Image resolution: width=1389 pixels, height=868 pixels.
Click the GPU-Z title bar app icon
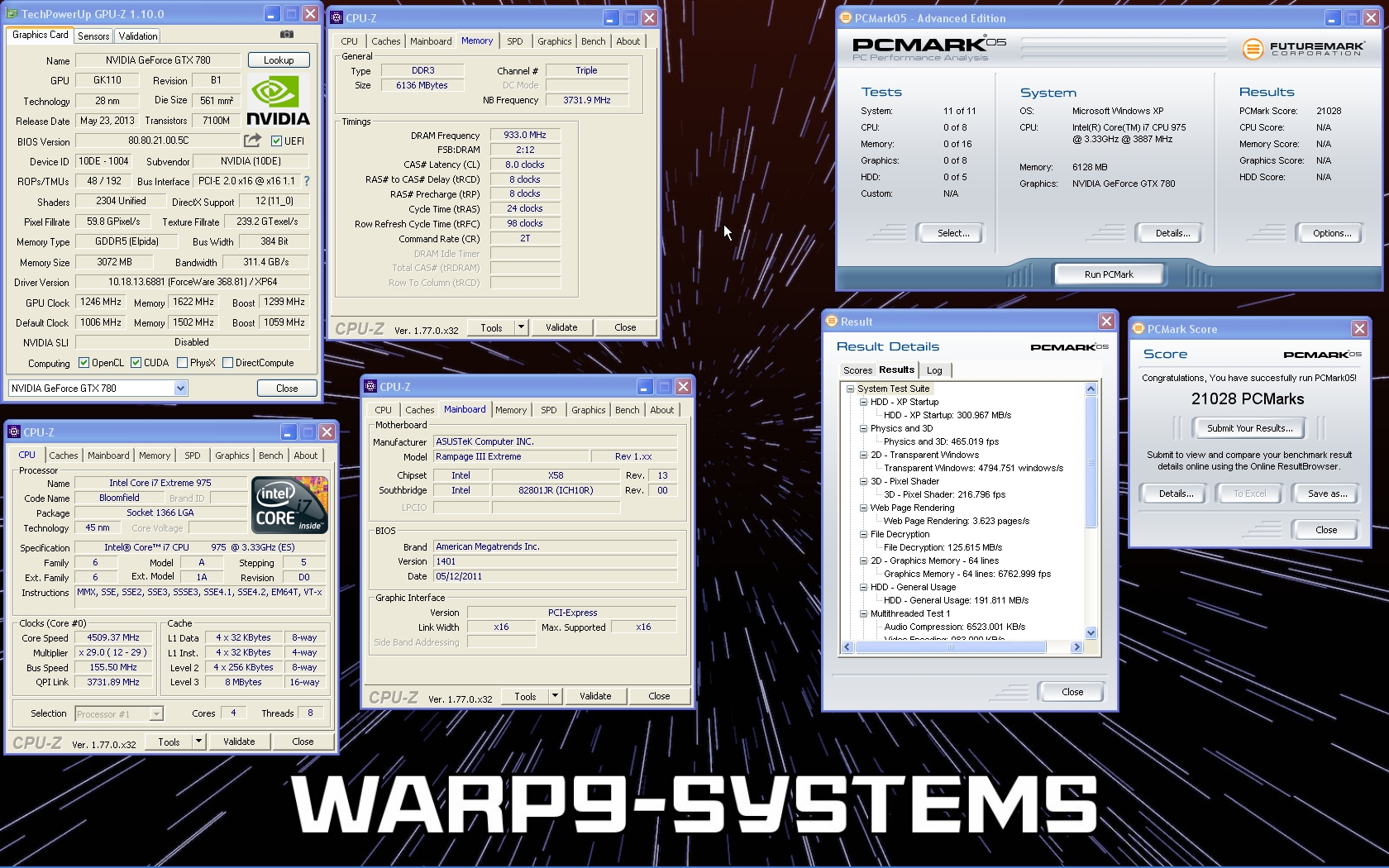(13, 14)
